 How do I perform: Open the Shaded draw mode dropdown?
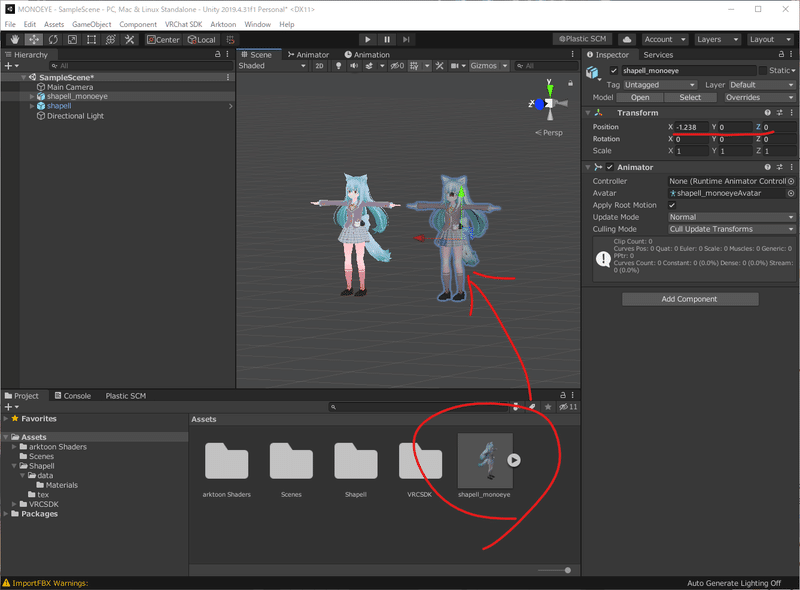pos(272,66)
